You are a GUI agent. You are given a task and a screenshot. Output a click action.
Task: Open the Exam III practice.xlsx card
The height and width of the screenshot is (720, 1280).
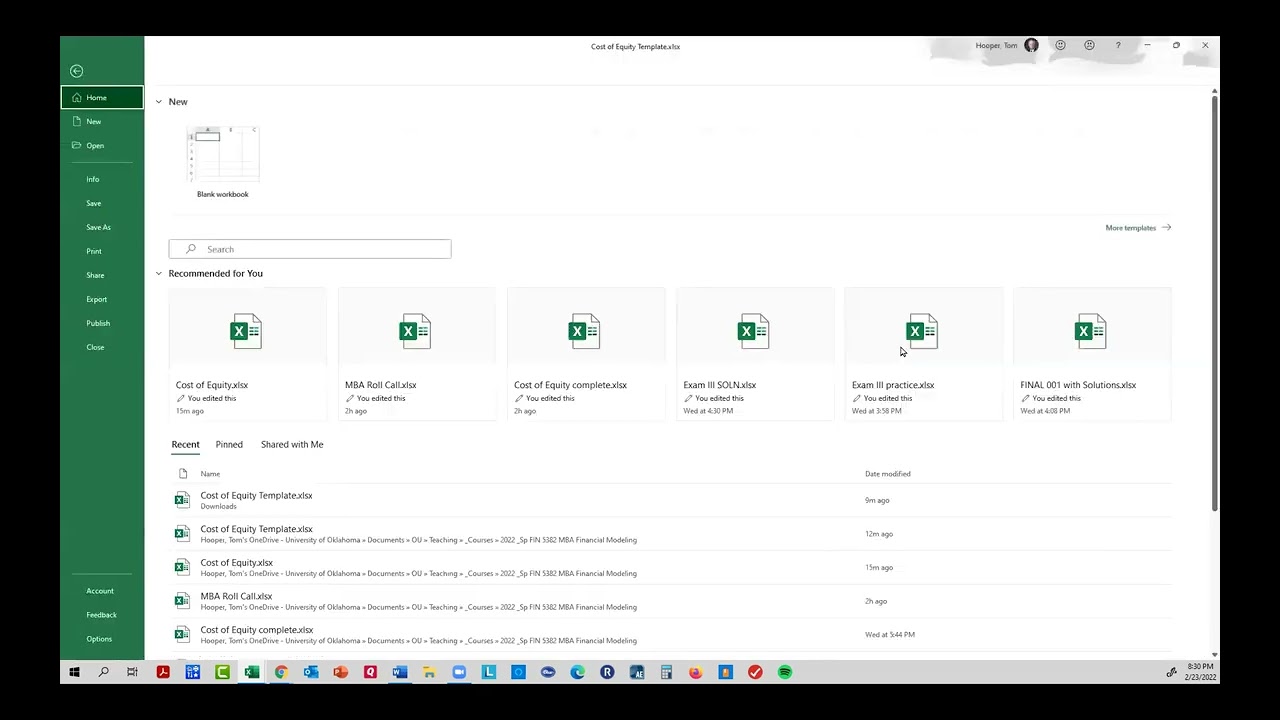(x=923, y=353)
